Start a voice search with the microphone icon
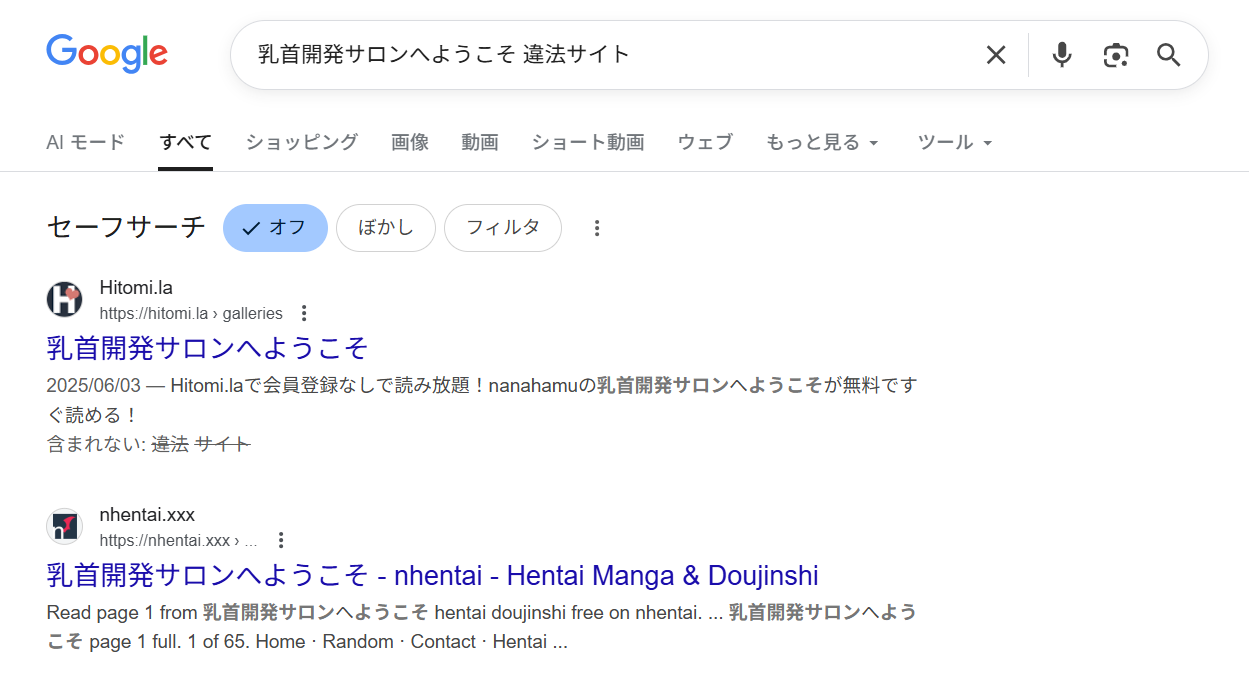 1061,55
